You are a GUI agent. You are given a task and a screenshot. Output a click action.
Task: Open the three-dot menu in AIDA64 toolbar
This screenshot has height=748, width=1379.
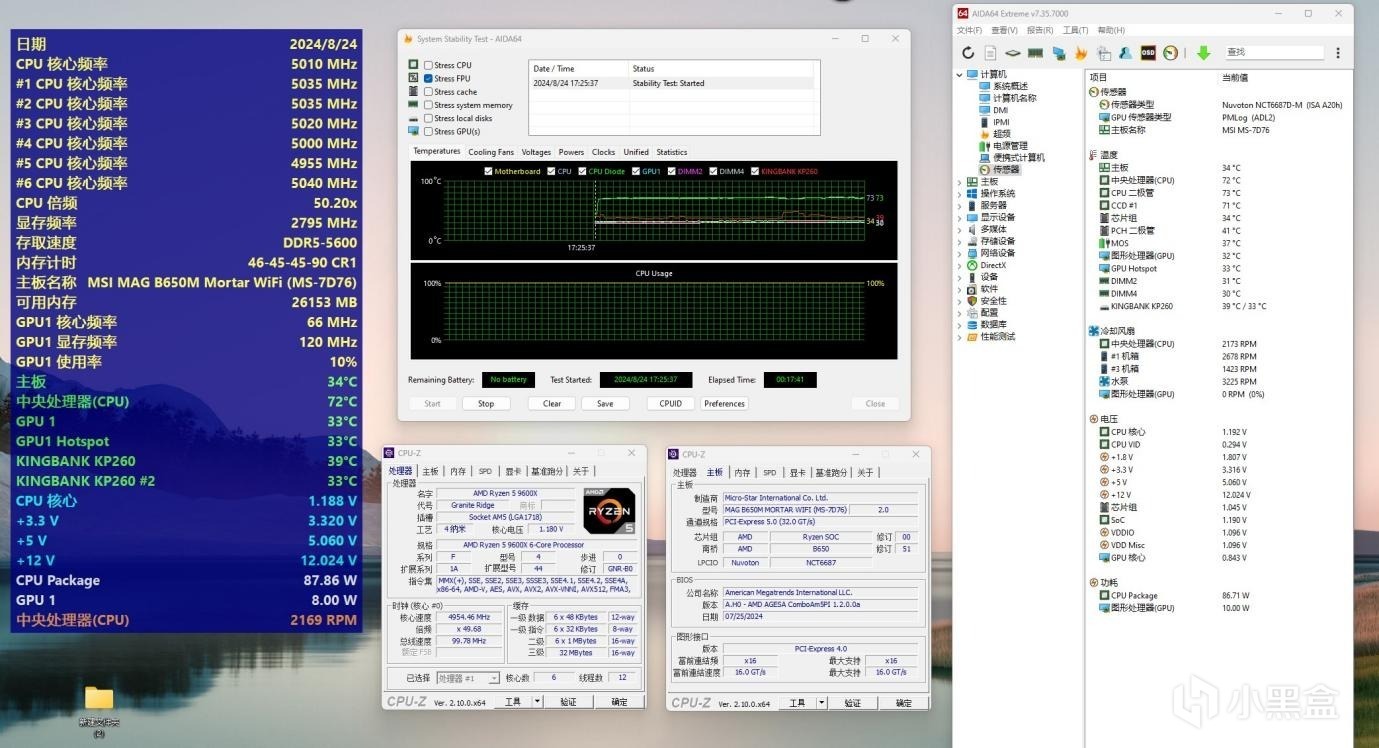tap(1338, 53)
